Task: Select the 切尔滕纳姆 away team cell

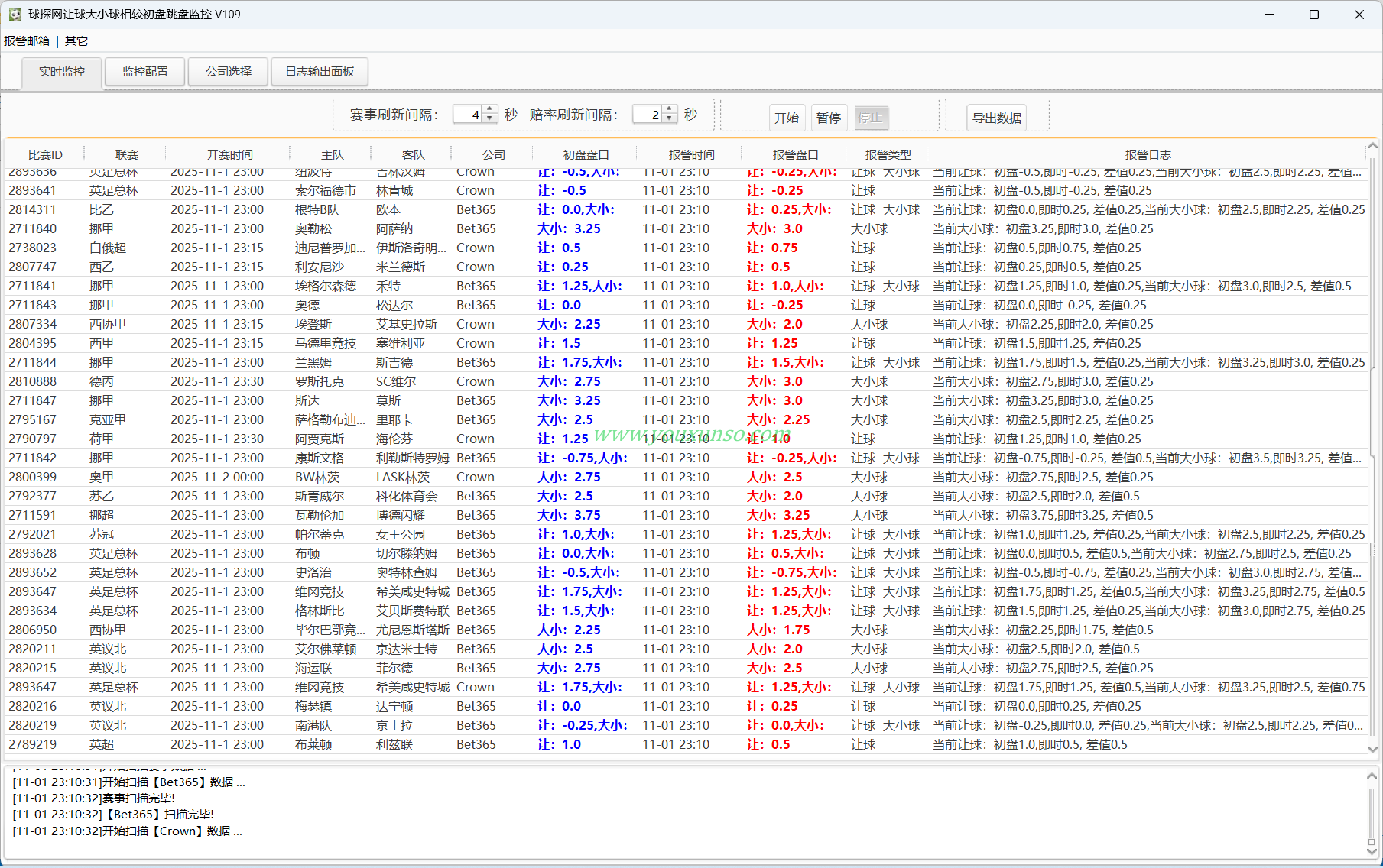Action: pyautogui.click(x=407, y=554)
